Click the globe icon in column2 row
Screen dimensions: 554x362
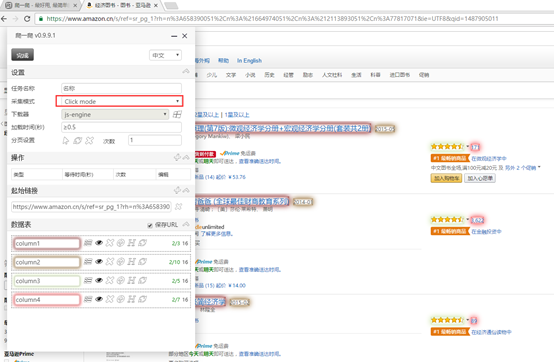point(120,261)
